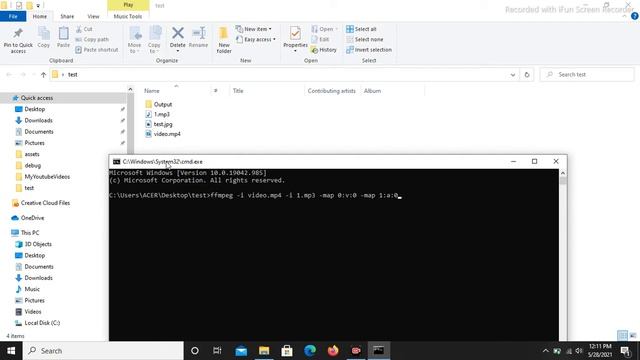This screenshot has width=640, height=360.
Task: Select the test.jpg file
Action: (159, 124)
